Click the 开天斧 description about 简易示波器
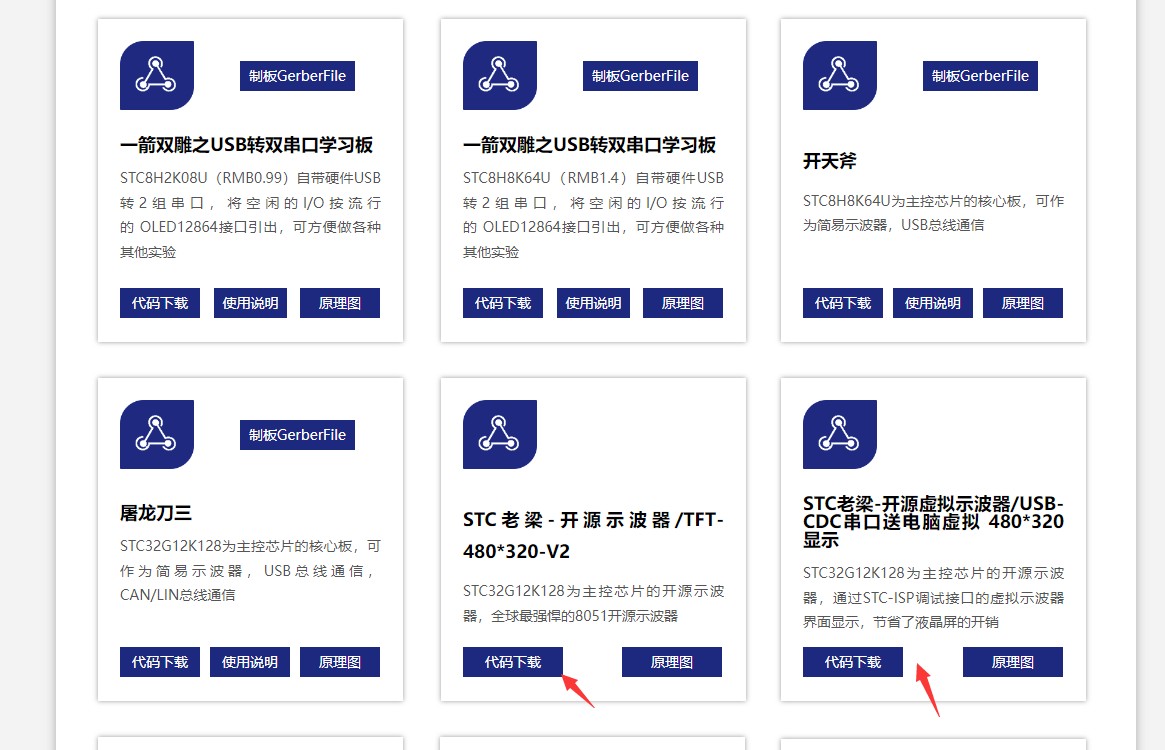The image size is (1165, 750). tap(933, 213)
